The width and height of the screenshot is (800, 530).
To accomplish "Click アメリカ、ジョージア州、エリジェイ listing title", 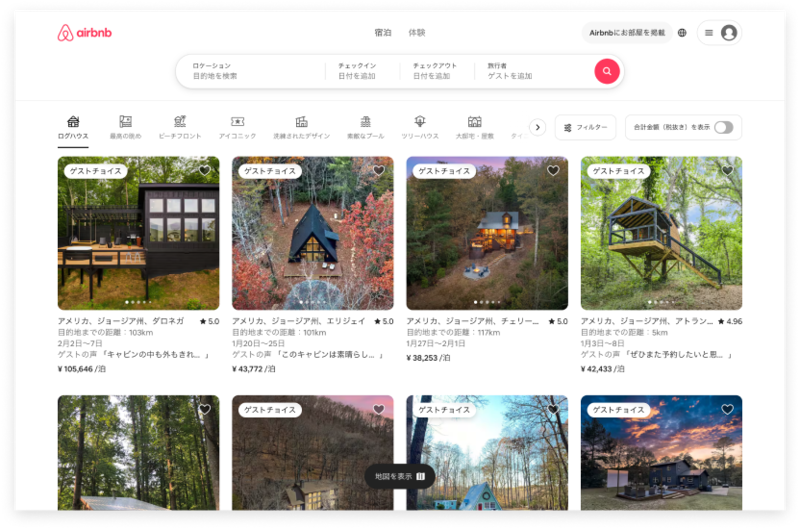I will click(x=298, y=321).
